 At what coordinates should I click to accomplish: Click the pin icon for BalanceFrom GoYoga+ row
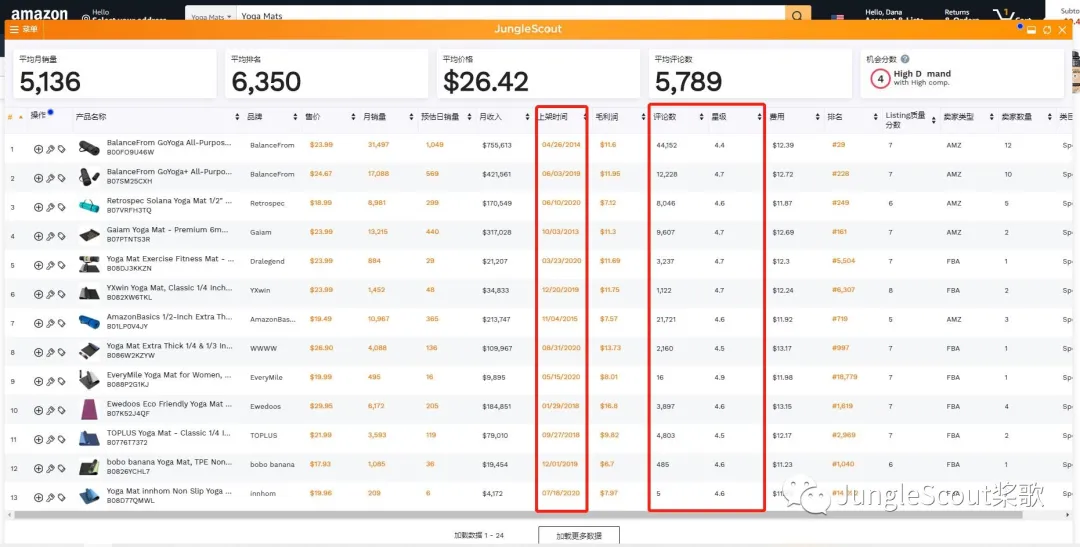point(50,178)
